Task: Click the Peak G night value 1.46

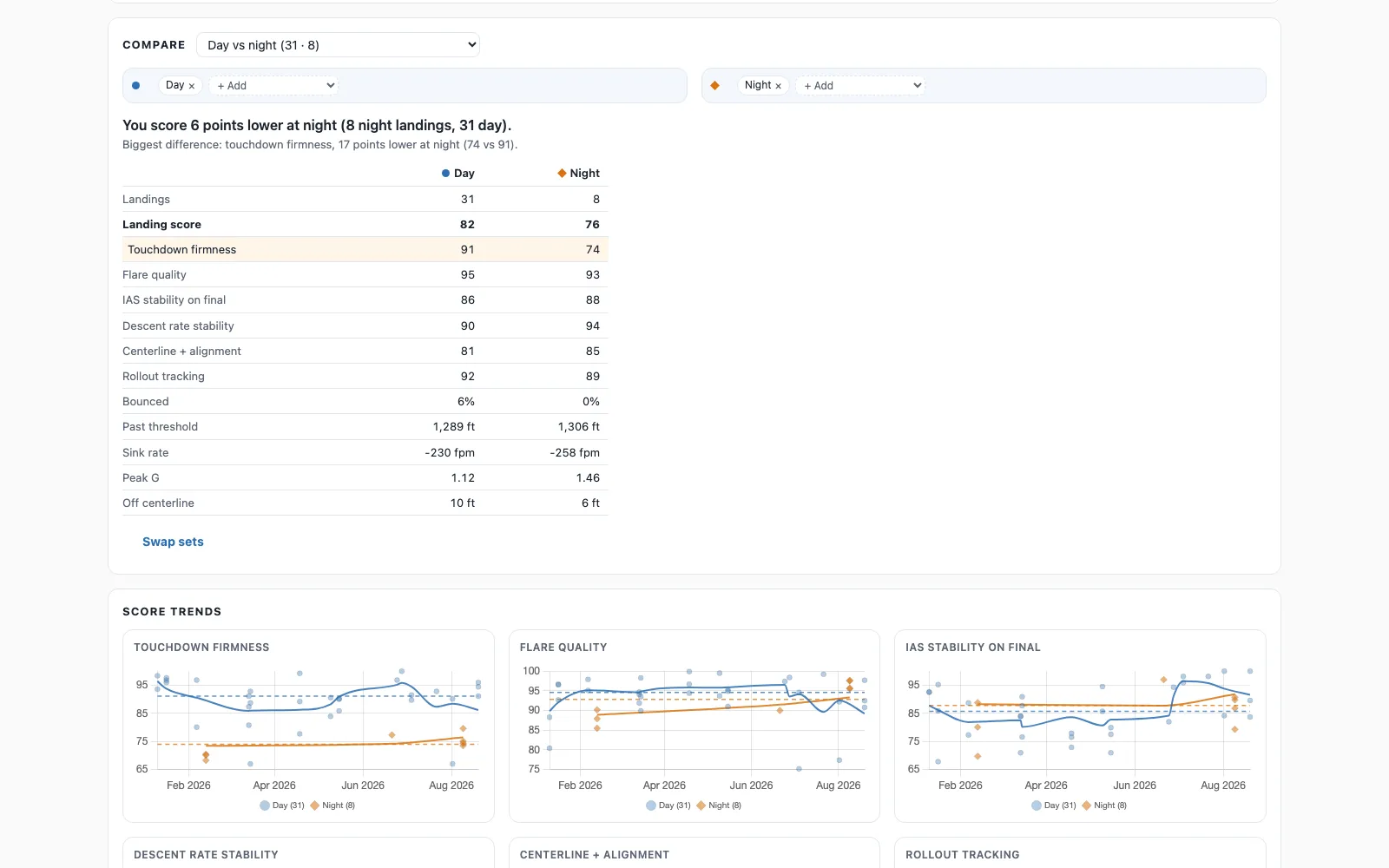Action: [588, 478]
